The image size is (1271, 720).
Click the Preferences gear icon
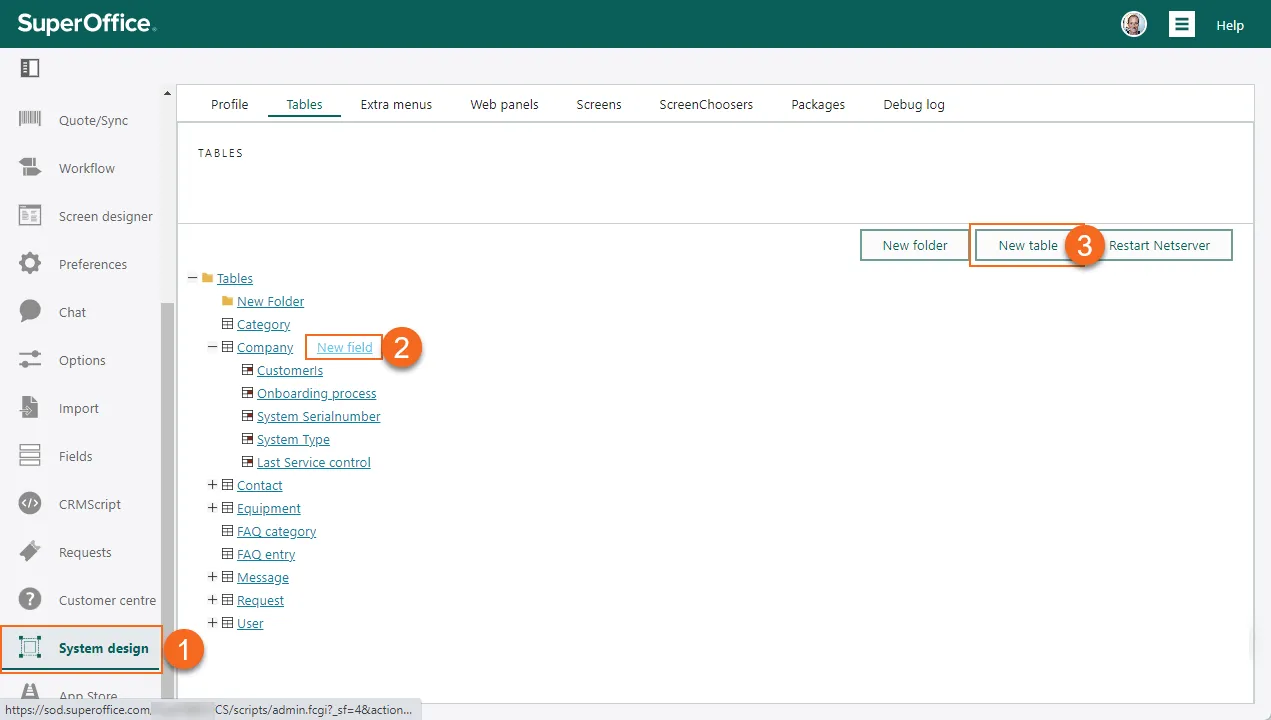[30, 264]
